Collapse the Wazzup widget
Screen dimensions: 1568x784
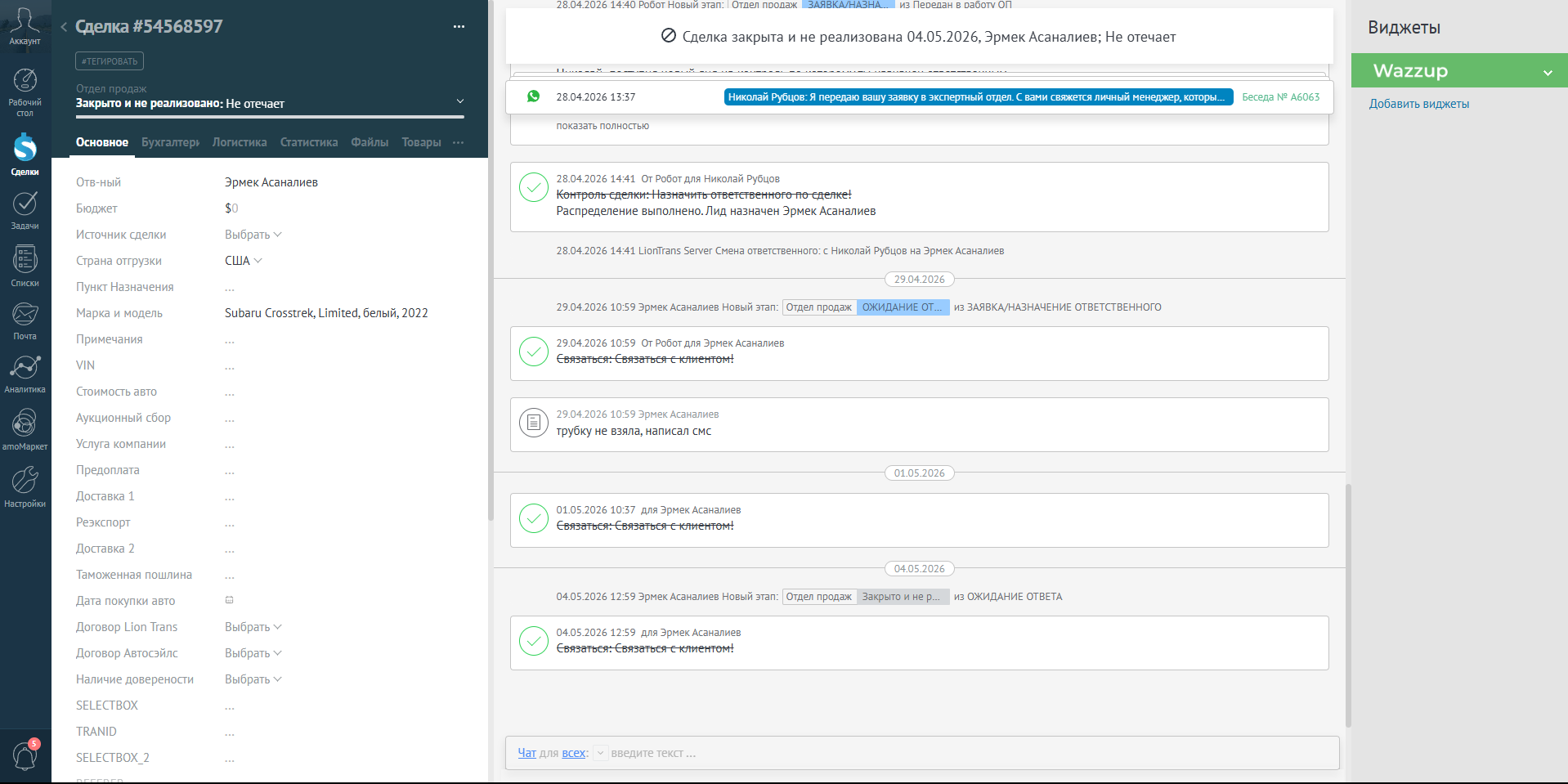1547,72
